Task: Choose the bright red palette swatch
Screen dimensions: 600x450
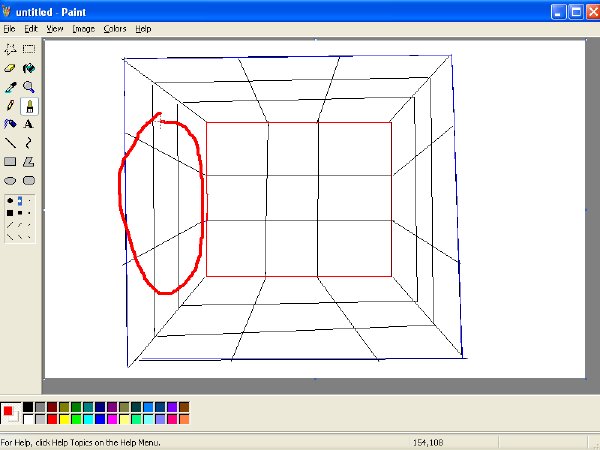Action: coord(52,419)
